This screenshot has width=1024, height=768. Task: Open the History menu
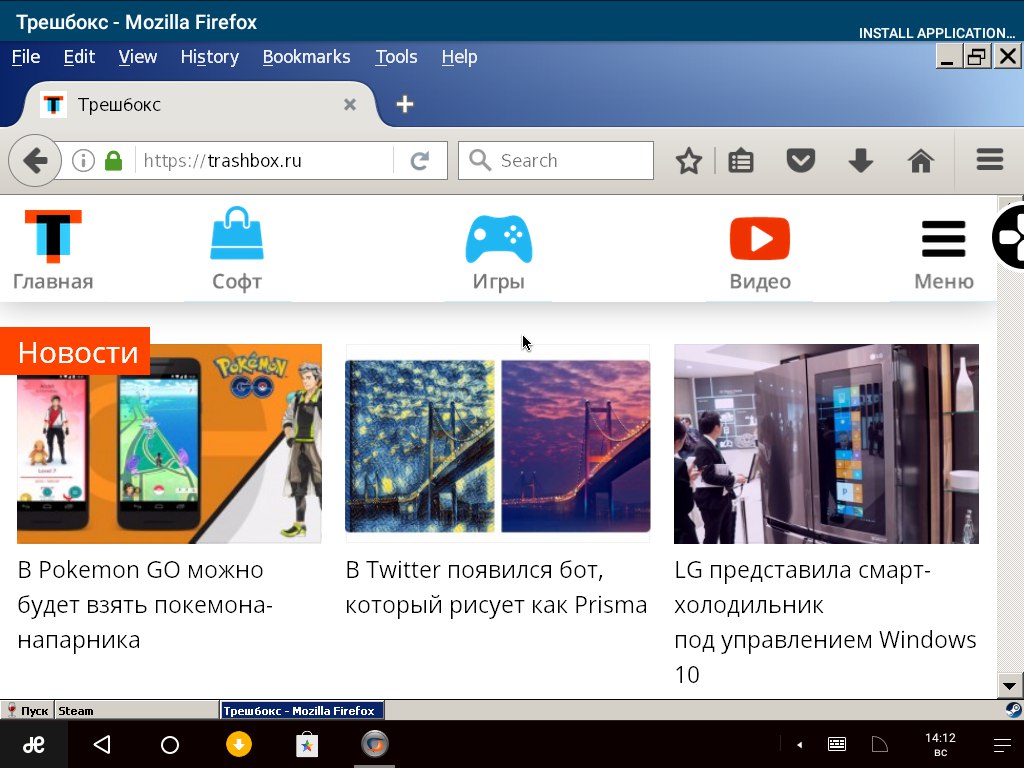click(x=210, y=57)
